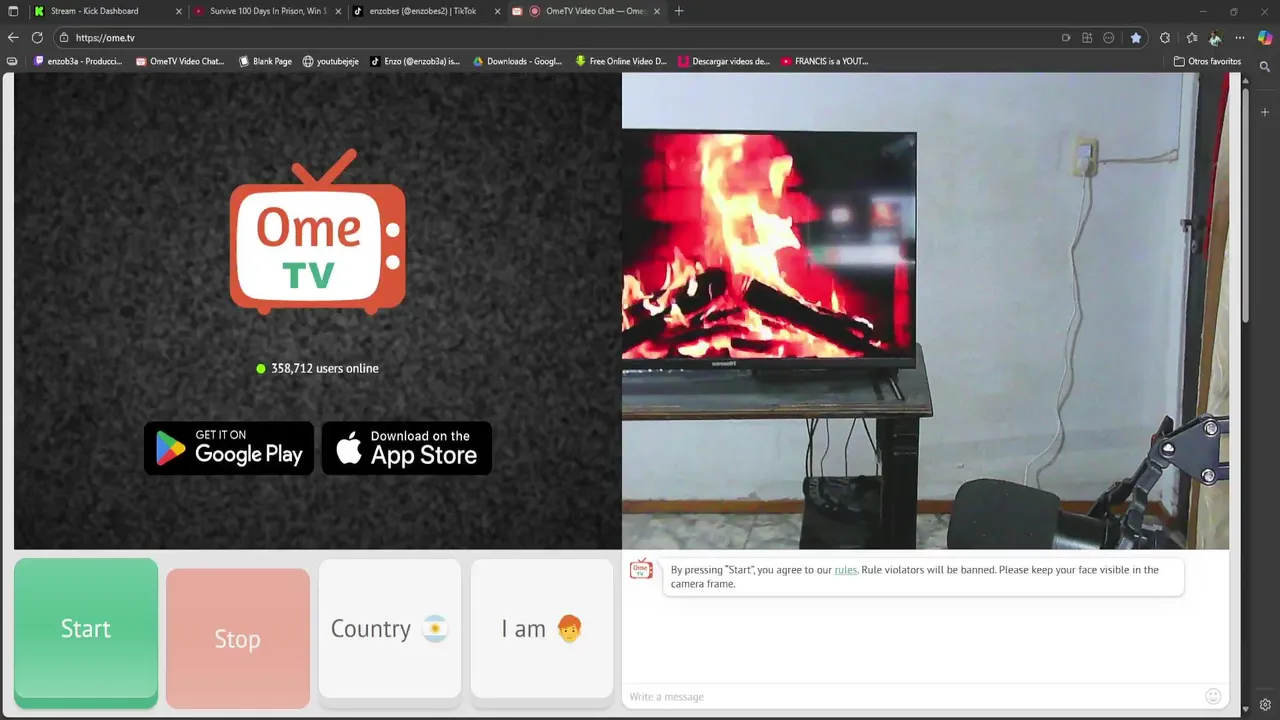
Task: Open the OmeTV Video Chat bookmark
Action: [x=180, y=61]
